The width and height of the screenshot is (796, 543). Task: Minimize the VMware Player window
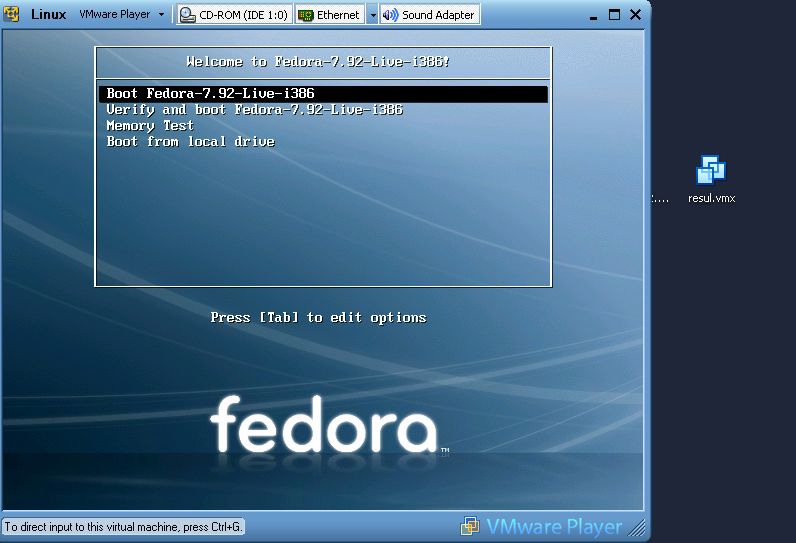click(593, 16)
